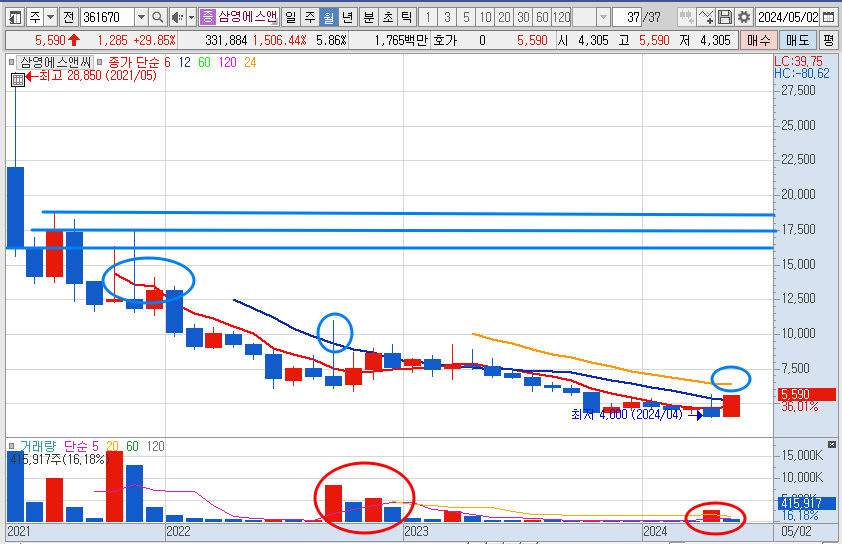Click the red 5,590 price axis tag
This screenshot has width=842, height=544.
point(807,395)
